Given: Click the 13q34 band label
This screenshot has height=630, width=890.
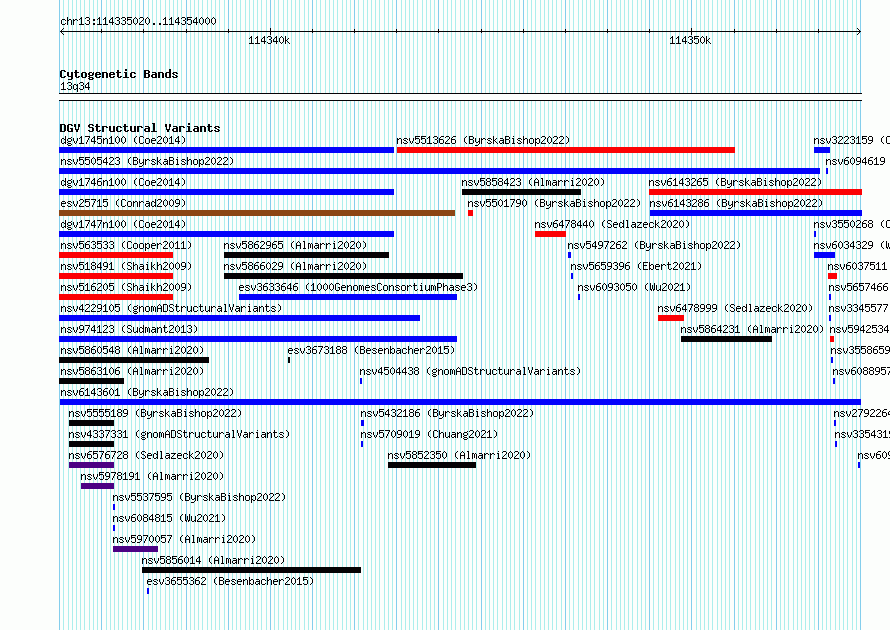Looking at the screenshot, I should point(75,86).
